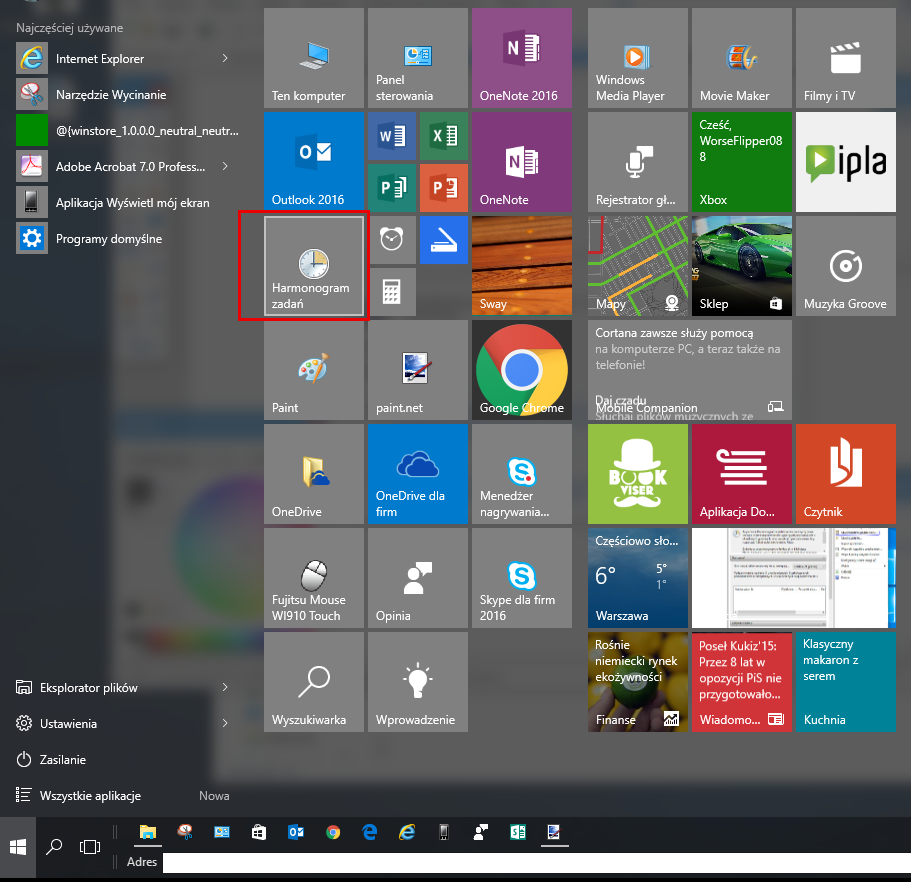Launch Windows Media Player tile
This screenshot has height=882, width=911.
637,58
